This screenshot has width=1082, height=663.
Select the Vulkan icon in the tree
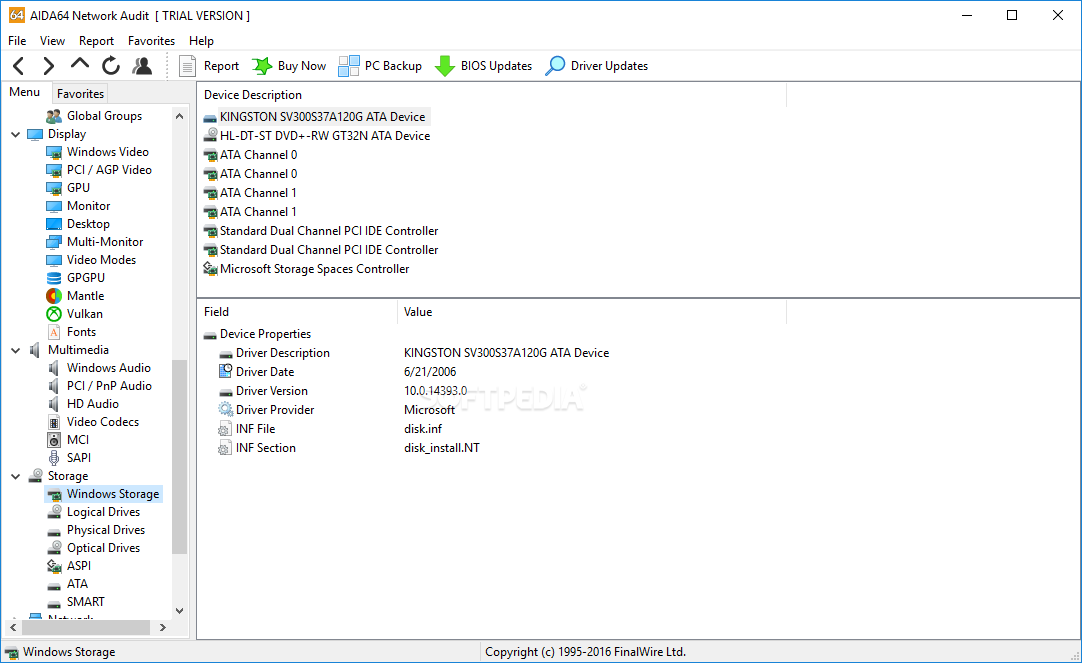(54, 314)
